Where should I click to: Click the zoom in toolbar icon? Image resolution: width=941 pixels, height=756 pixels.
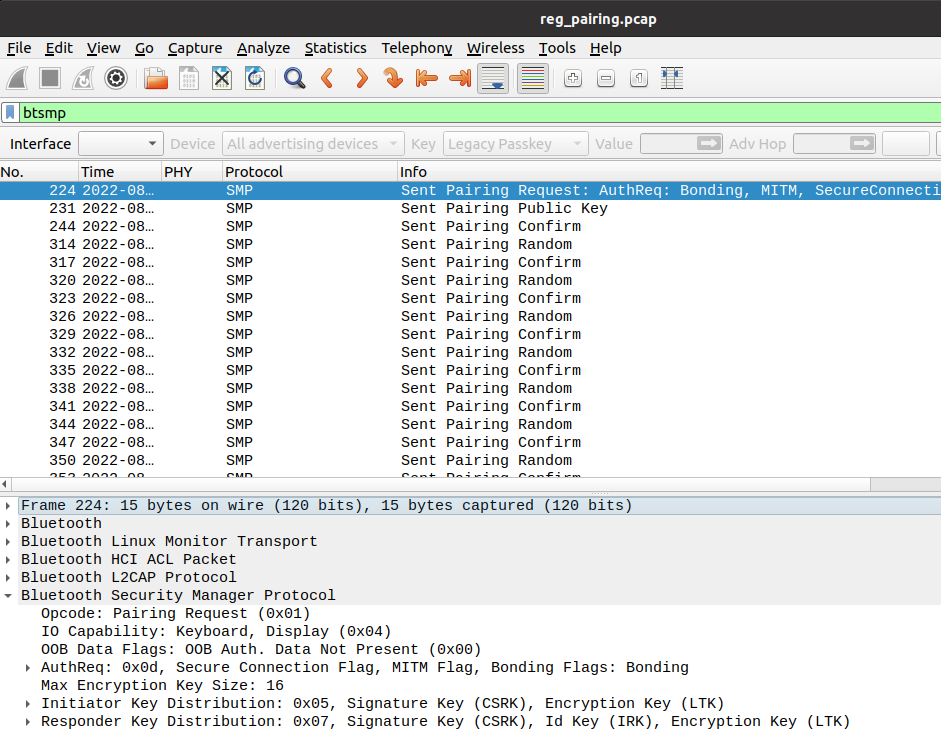tap(573, 78)
